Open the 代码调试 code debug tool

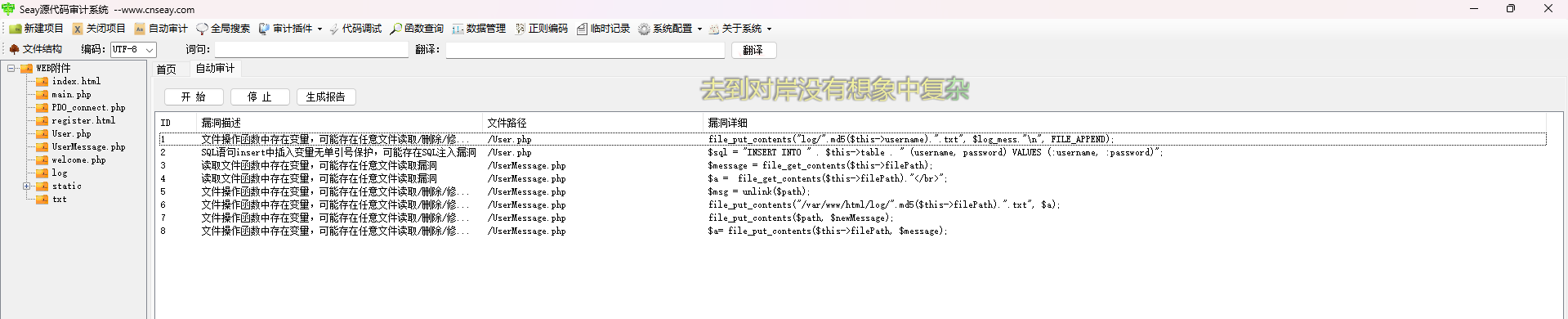355,29
